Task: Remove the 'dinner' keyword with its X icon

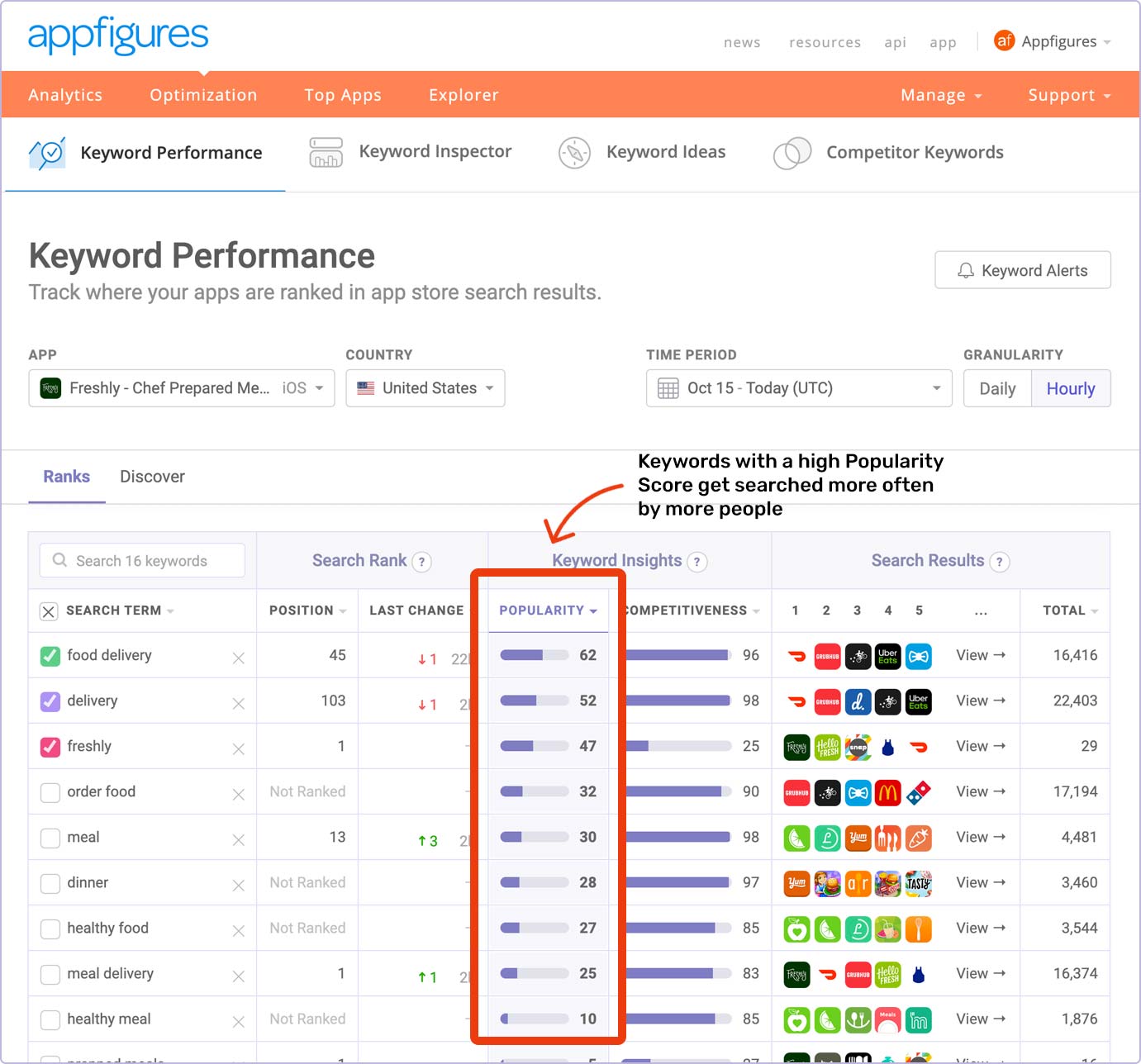Action: [237, 883]
